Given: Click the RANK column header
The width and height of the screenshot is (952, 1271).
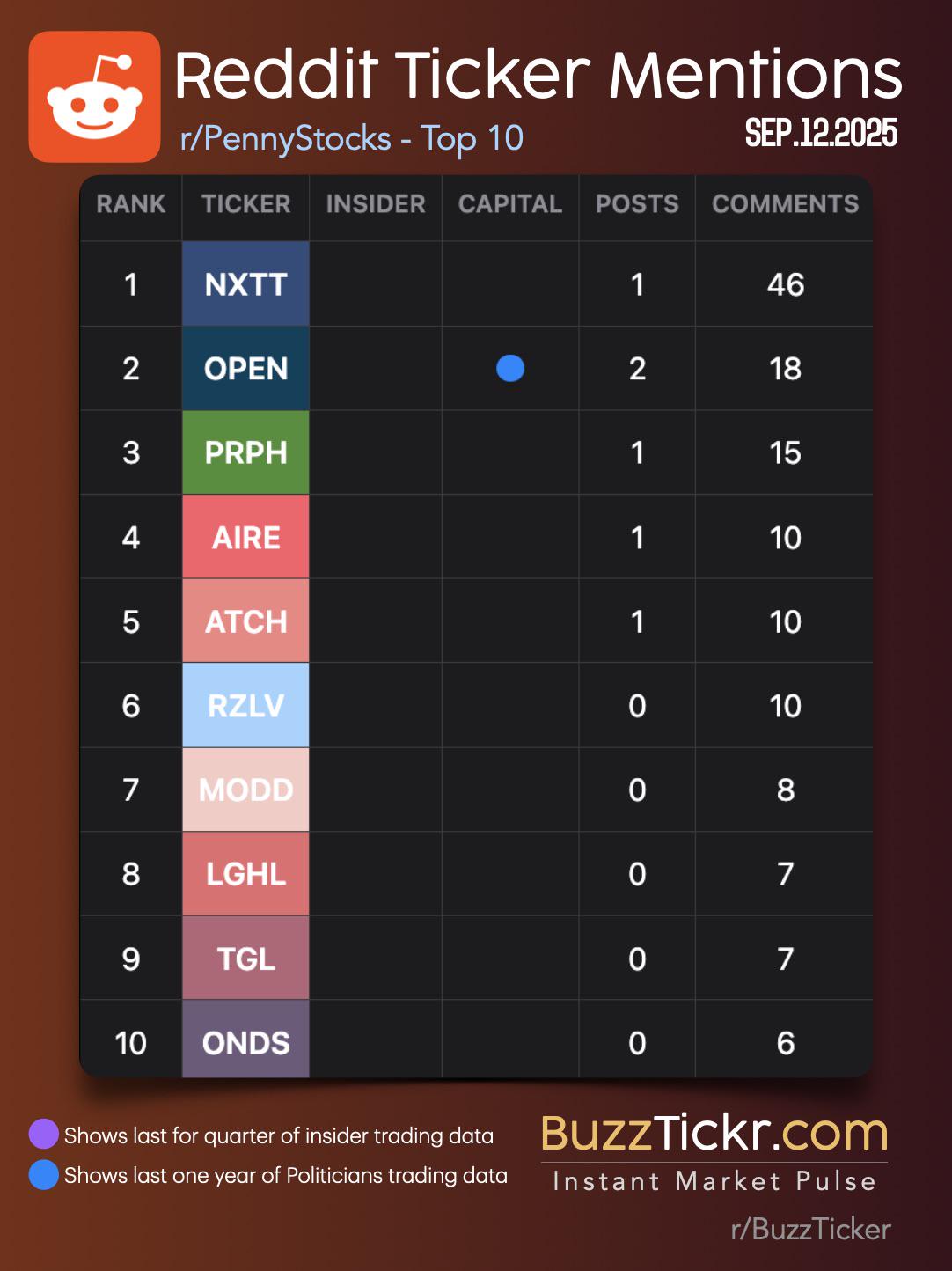Looking at the screenshot, I should (131, 204).
